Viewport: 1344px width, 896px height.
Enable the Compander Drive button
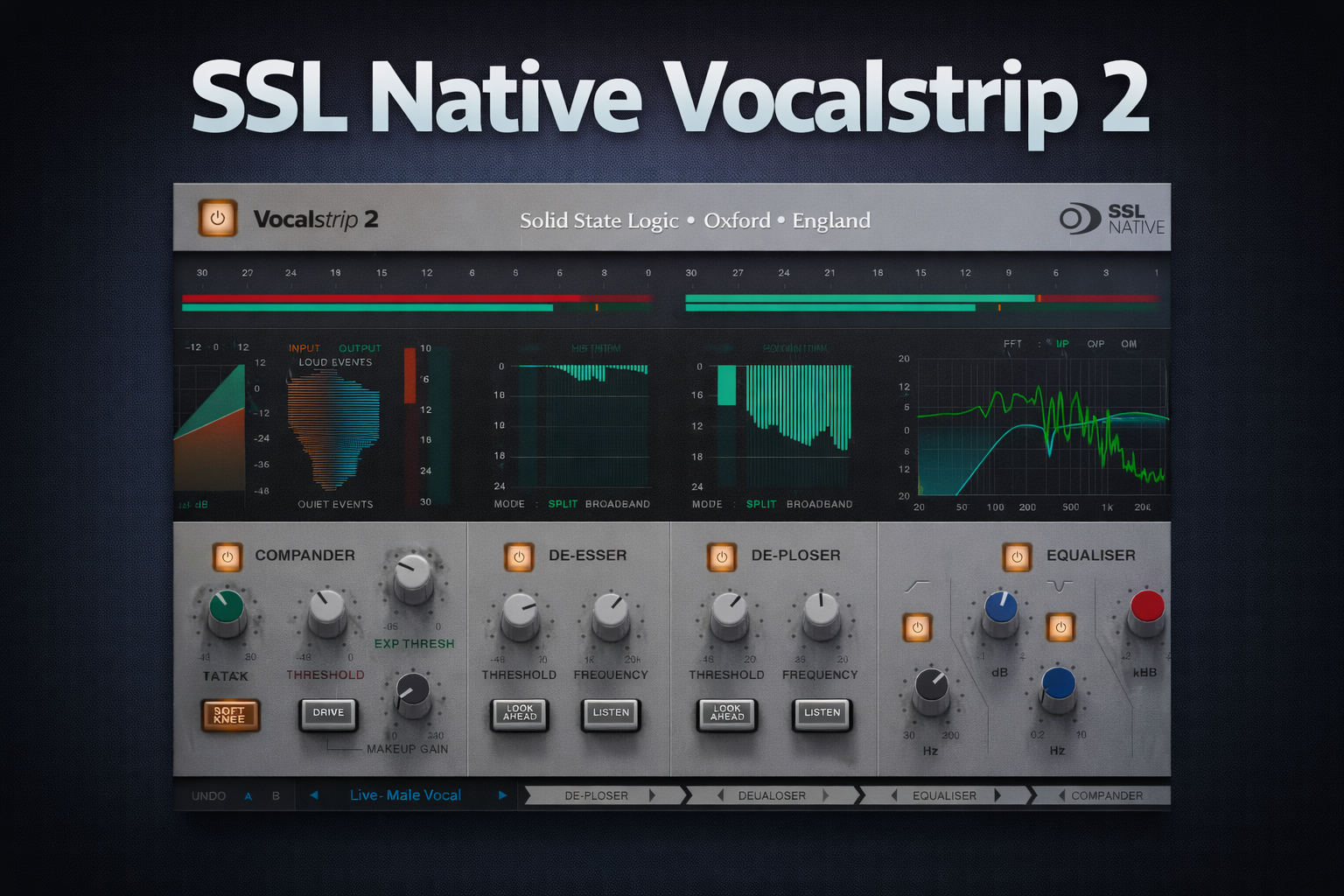coord(329,713)
